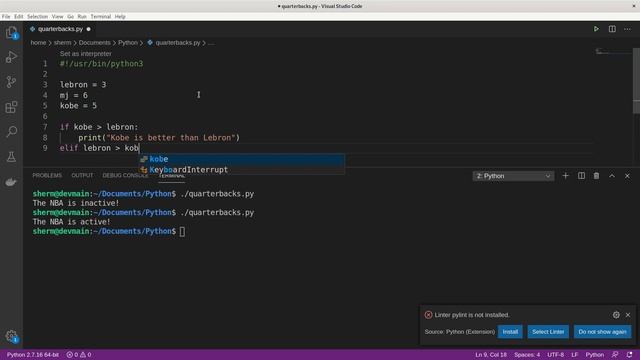This screenshot has width=640, height=360.
Task: Open the View menu
Action: 57,16
